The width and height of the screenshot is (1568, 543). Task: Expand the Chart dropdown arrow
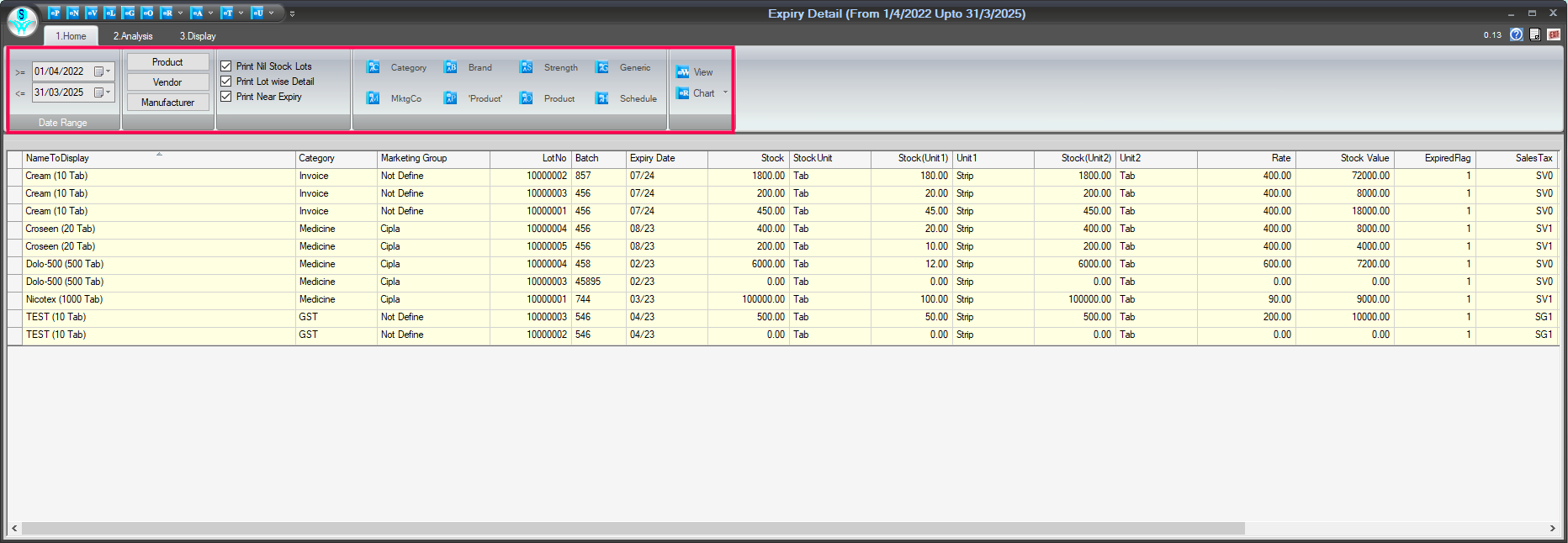coord(725,93)
